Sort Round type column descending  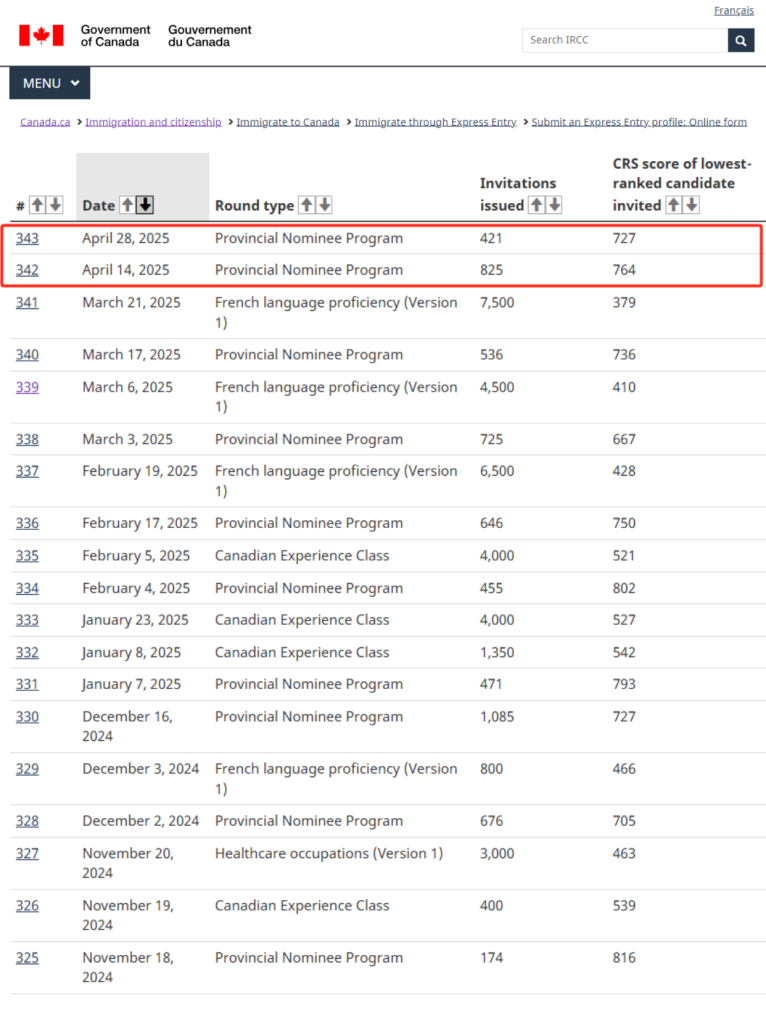tap(324, 205)
